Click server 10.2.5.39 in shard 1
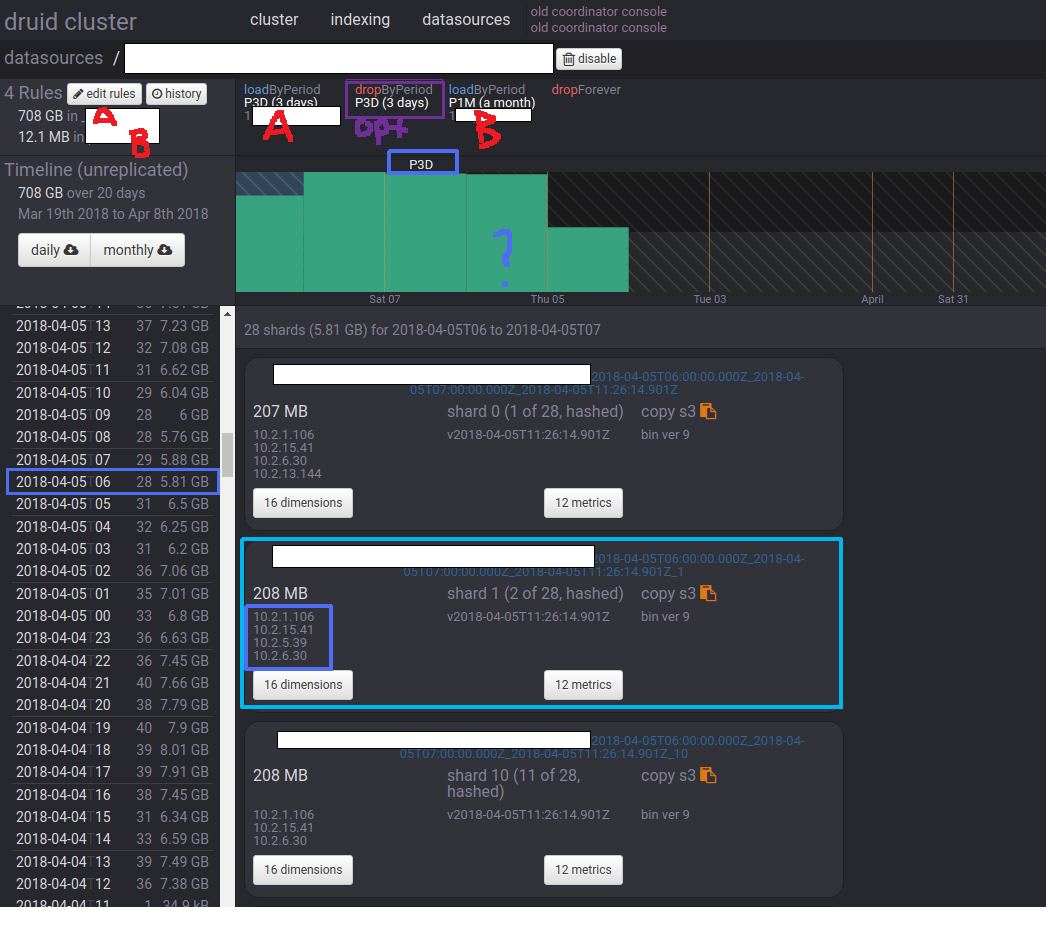Viewport: 1048px width, 930px height. pos(280,643)
